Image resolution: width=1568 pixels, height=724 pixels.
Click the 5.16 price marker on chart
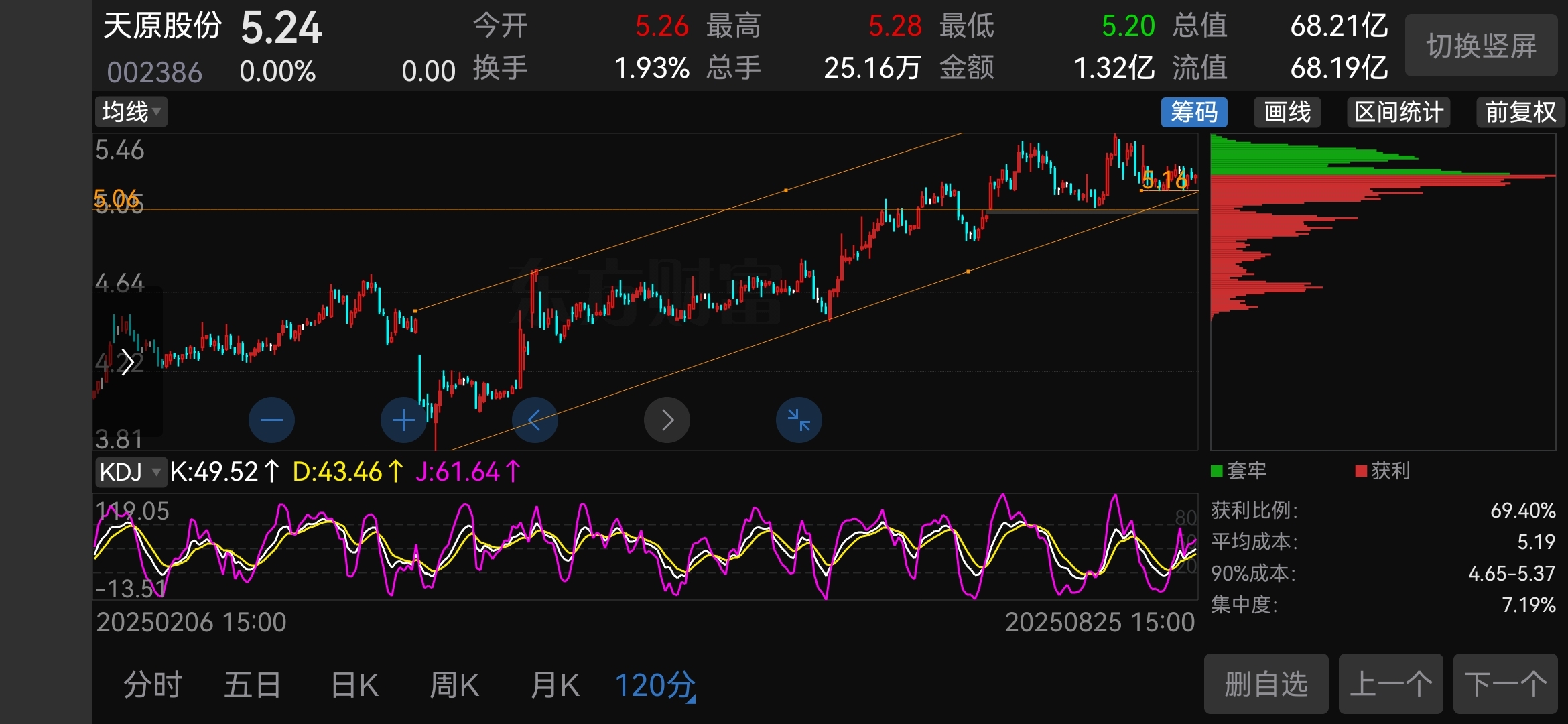pyautogui.click(x=1165, y=180)
